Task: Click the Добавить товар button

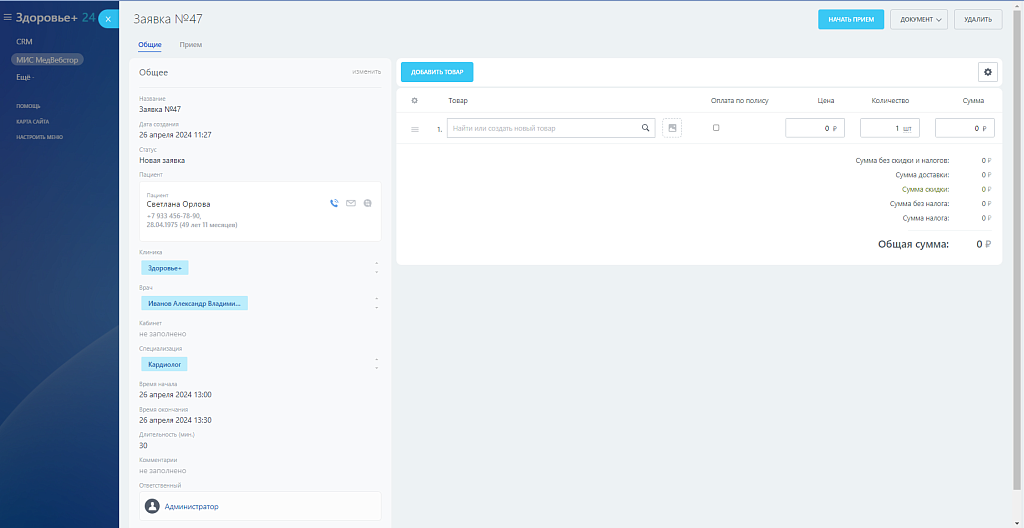Action: point(437,72)
